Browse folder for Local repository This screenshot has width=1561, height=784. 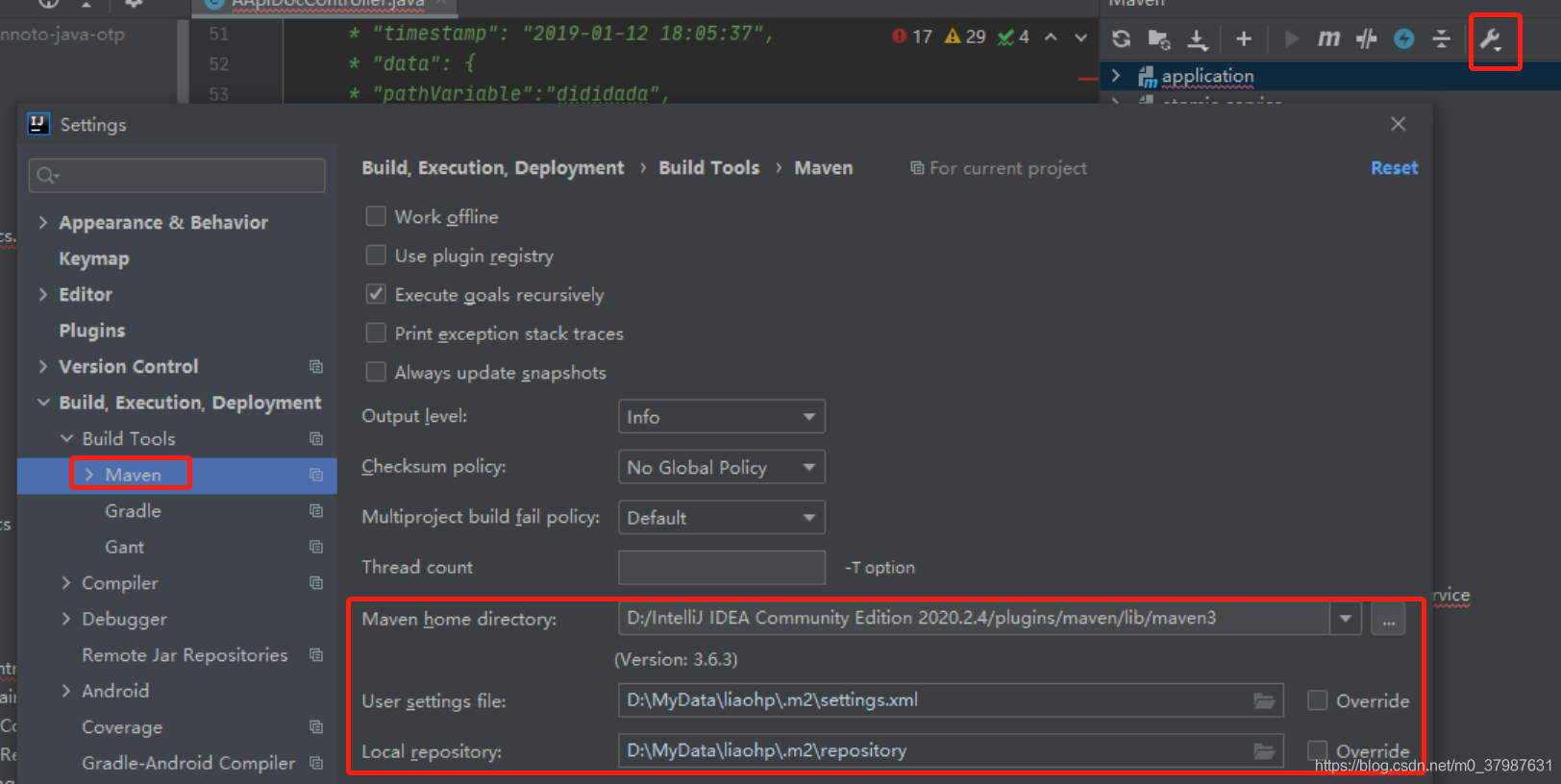coord(1264,751)
